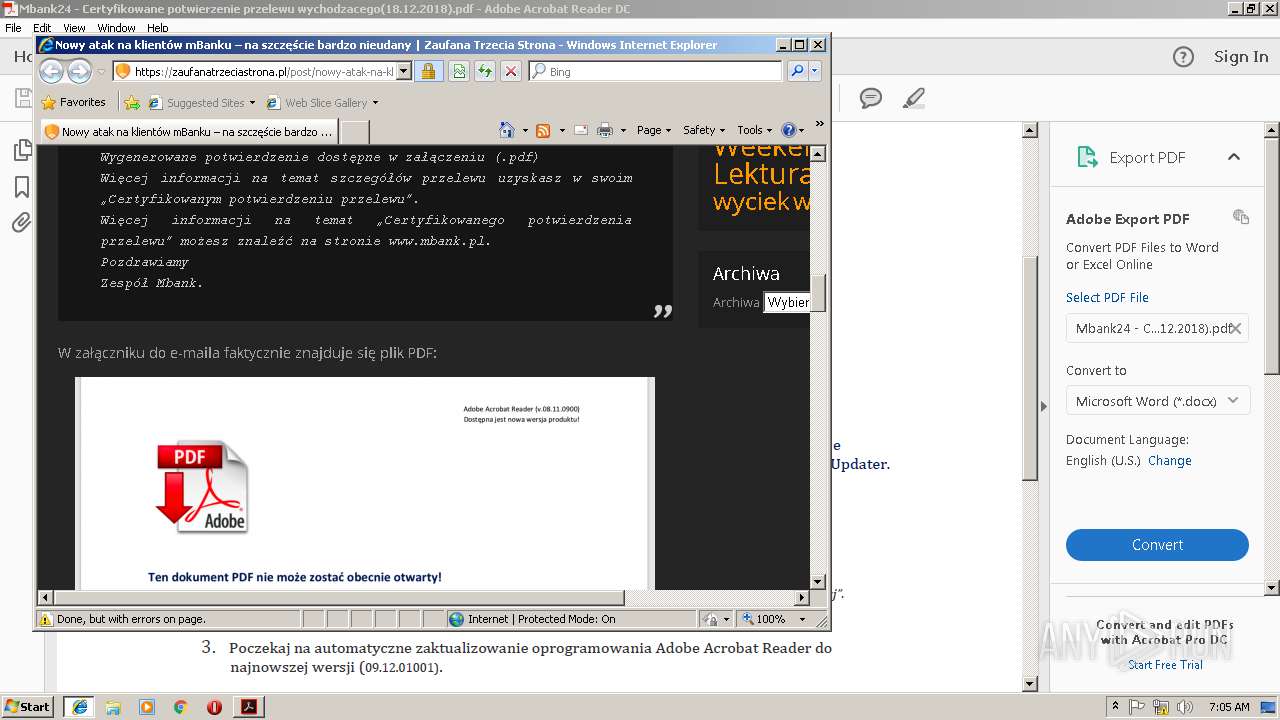Open a new blank IE tab

(355, 131)
